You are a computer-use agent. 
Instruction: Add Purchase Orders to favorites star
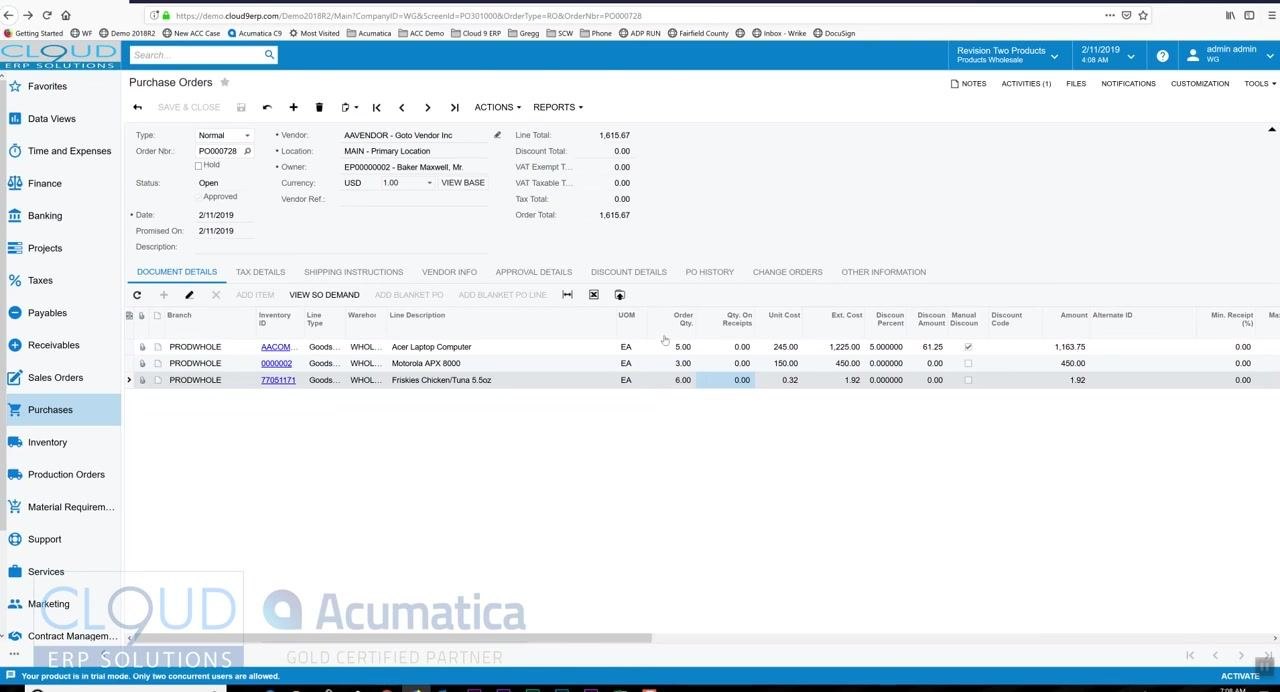point(225,82)
